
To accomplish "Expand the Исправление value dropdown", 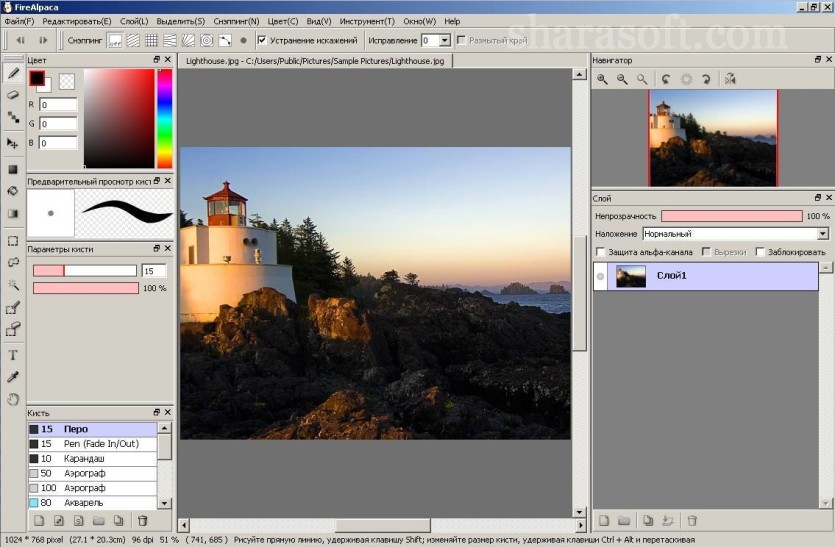I will 445,40.
